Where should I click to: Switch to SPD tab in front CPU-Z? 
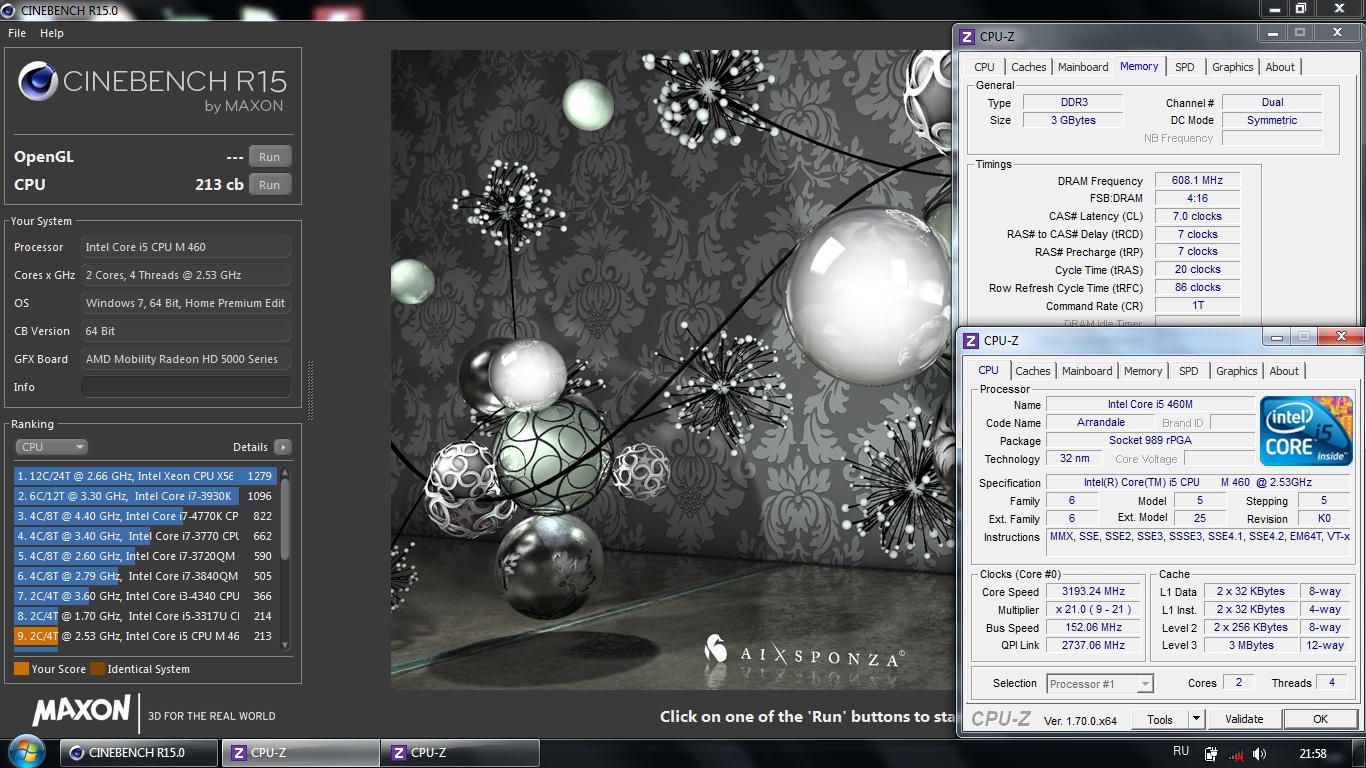pyautogui.click(x=1188, y=371)
